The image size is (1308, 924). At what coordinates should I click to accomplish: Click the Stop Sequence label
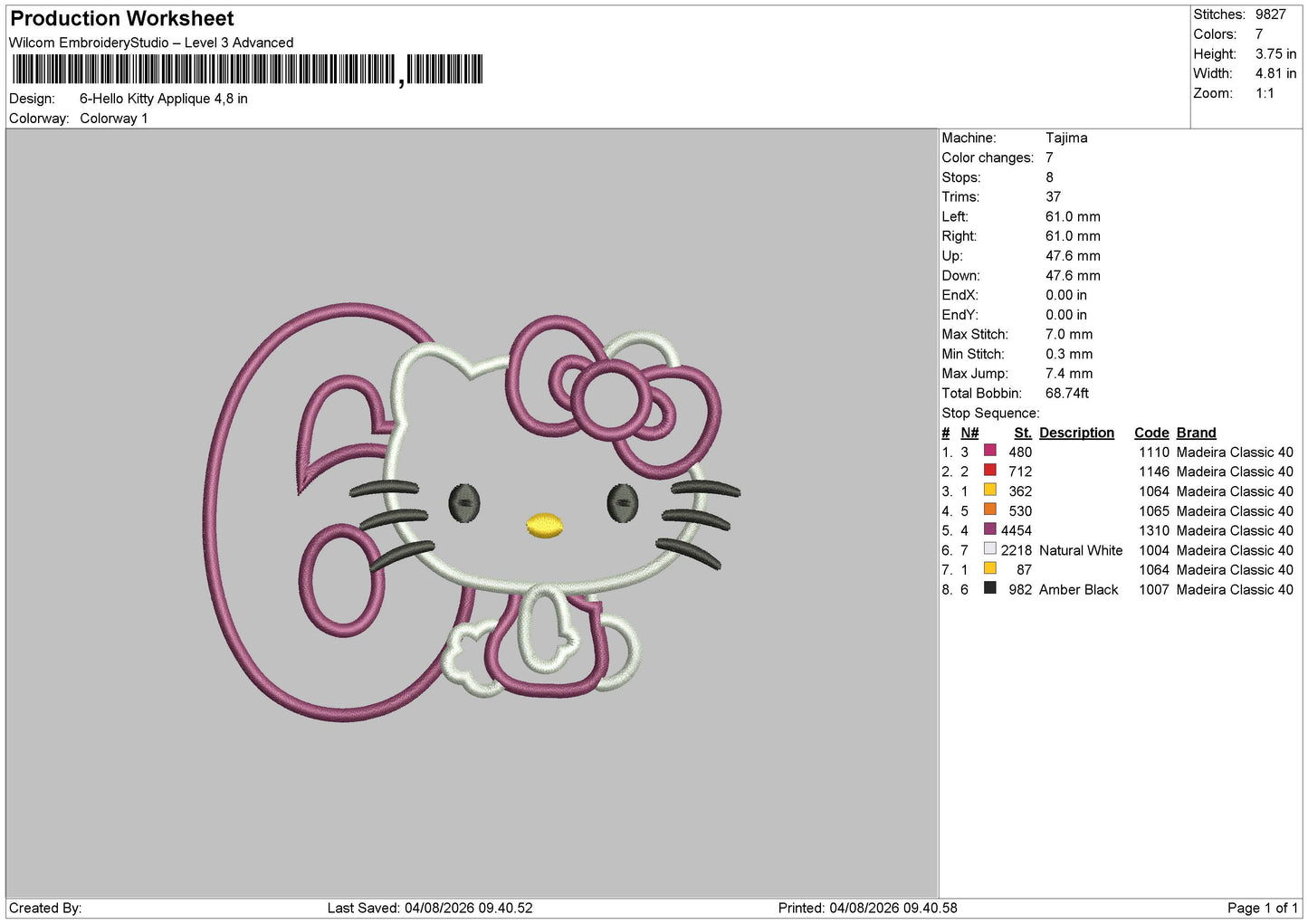(x=990, y=414)
